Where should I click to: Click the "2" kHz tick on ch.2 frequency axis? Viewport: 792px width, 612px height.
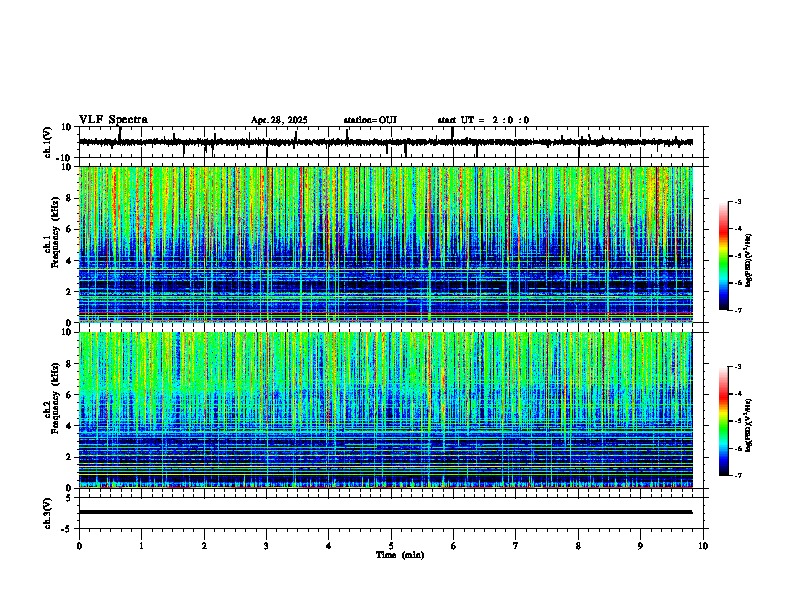69,457
